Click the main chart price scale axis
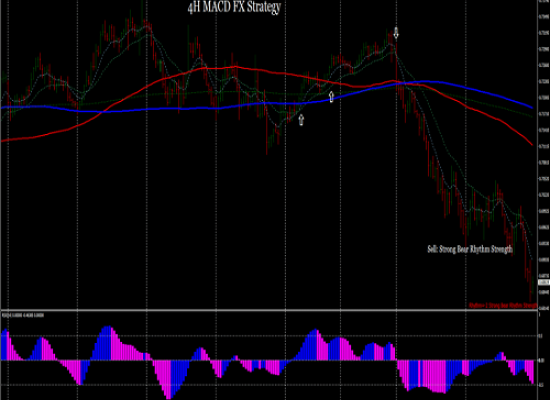Image resolution: width=550 pixels, height=400 pixels. pyautogui.click(x=544, y=154)
